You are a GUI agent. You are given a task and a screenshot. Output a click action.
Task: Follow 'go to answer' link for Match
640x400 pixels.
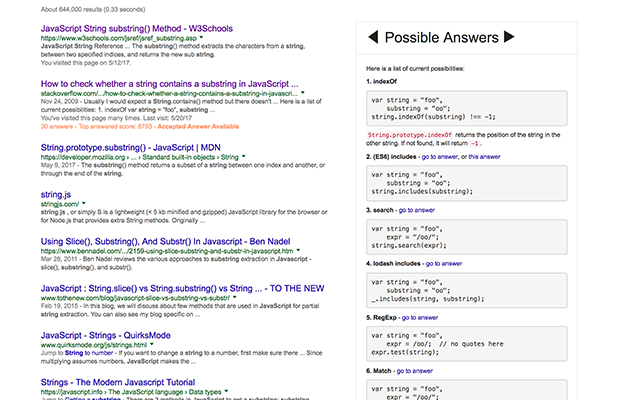(x=415, y=371)
